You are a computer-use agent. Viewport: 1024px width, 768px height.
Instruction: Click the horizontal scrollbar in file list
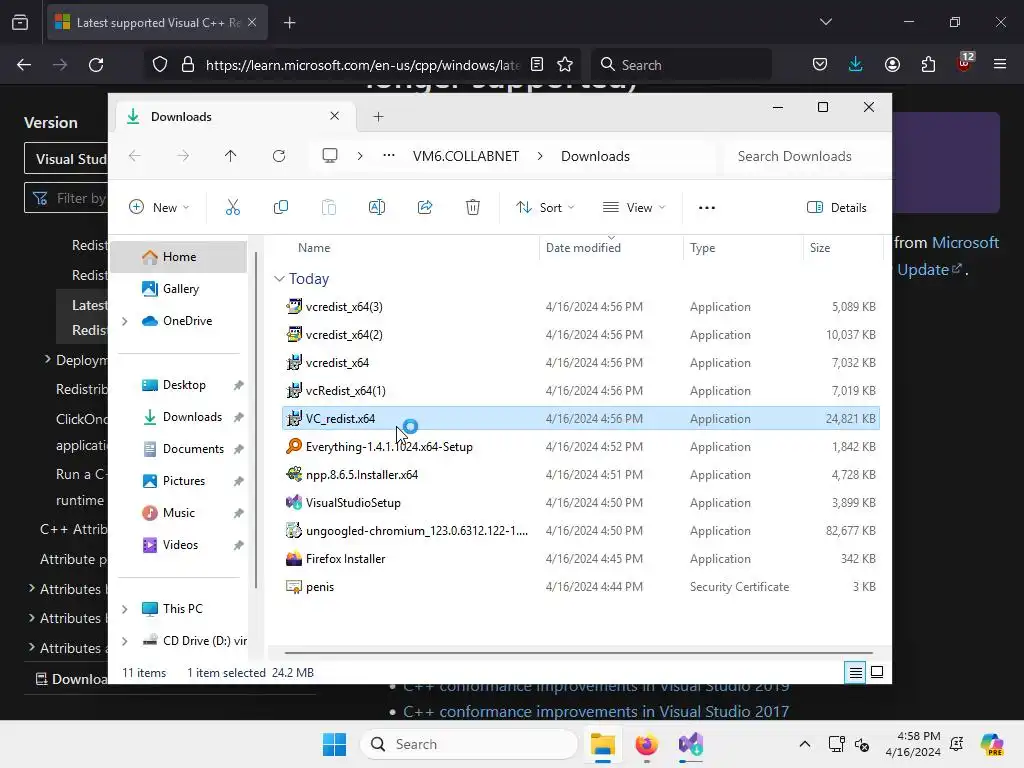pyautogui.click(x=578, y=652)
